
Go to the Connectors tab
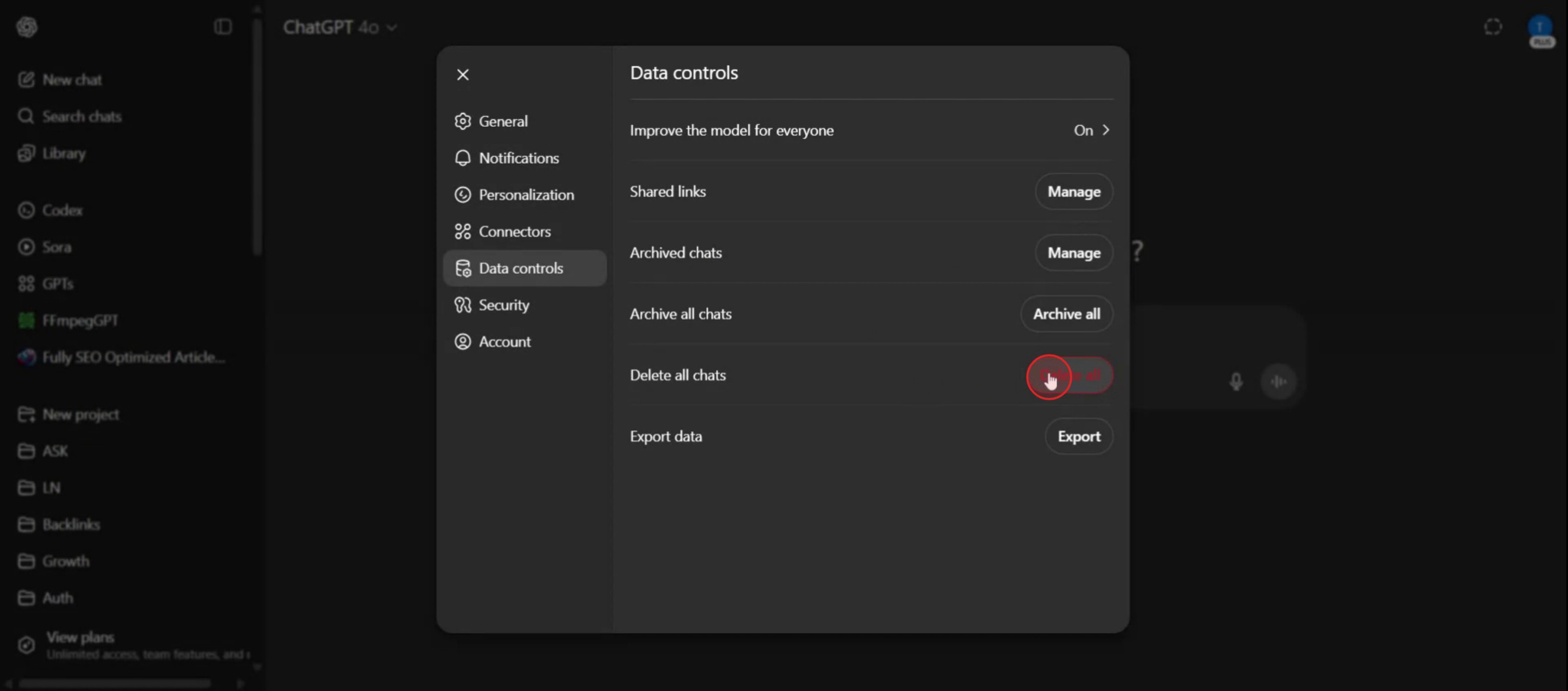524,232
